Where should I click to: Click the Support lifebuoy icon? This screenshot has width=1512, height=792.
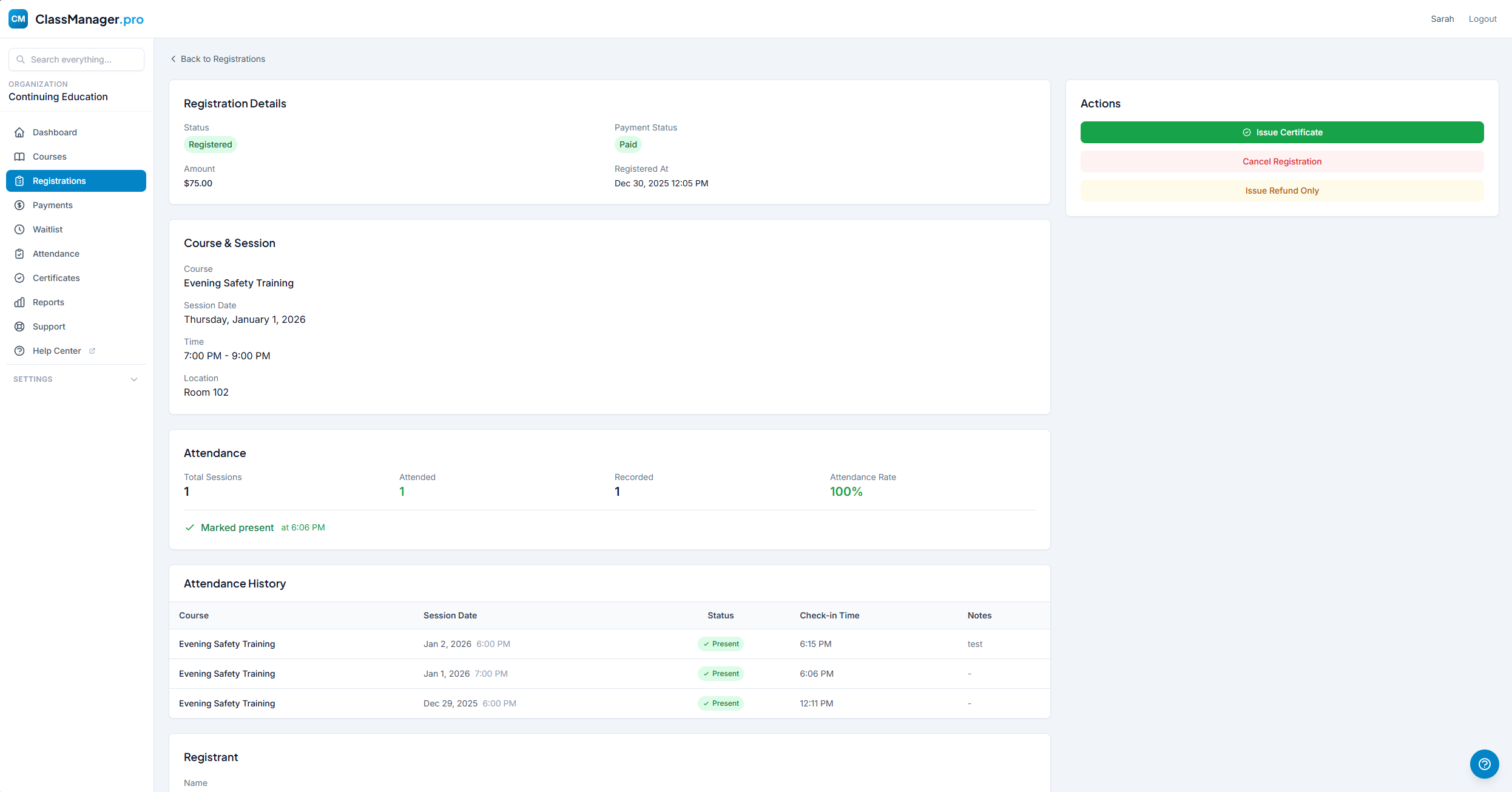pos(19,327)
